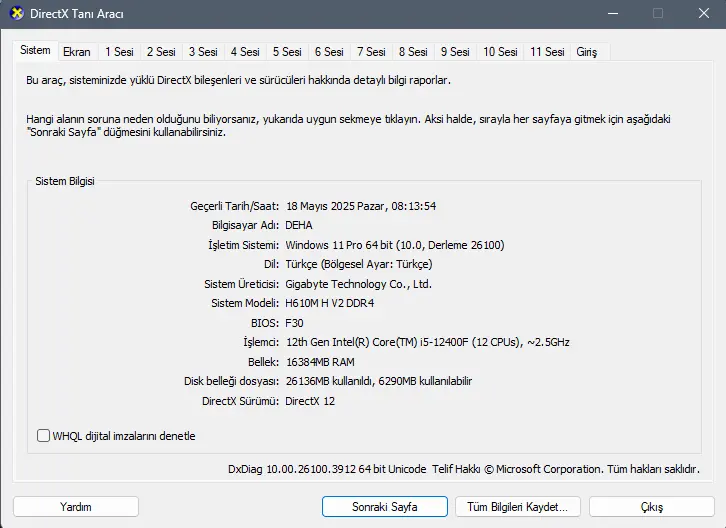Click the İşlemci: label
The image size is (726, 528).
(261, 342)
